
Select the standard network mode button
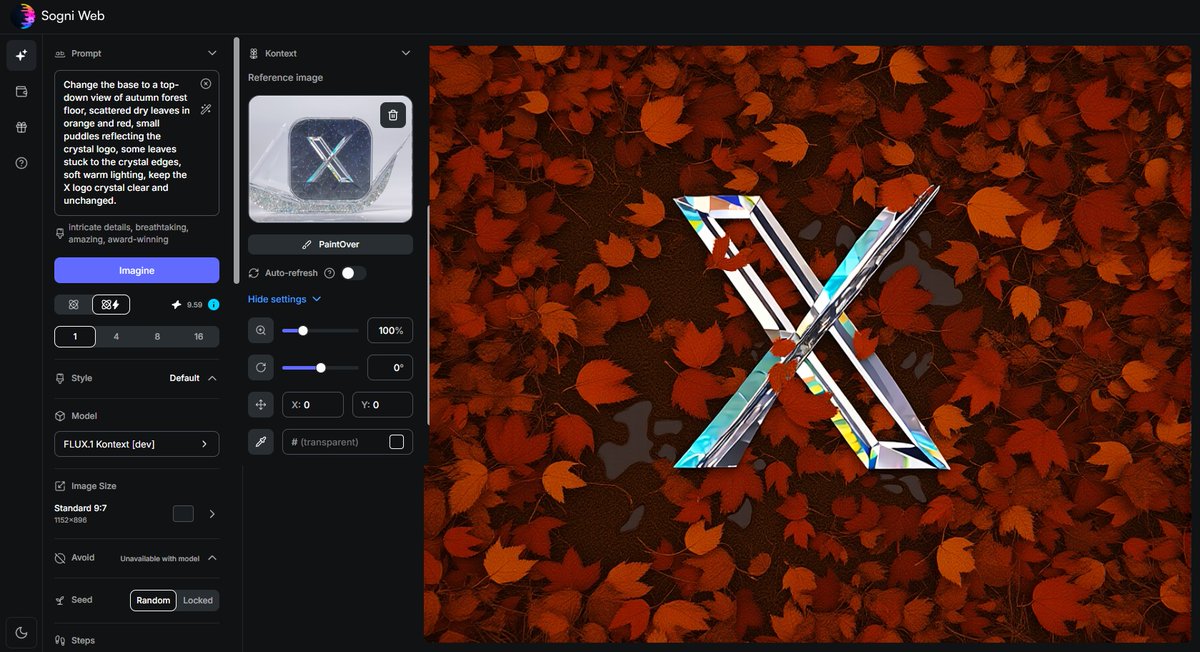pyautogui.click(x=73, y=304)
